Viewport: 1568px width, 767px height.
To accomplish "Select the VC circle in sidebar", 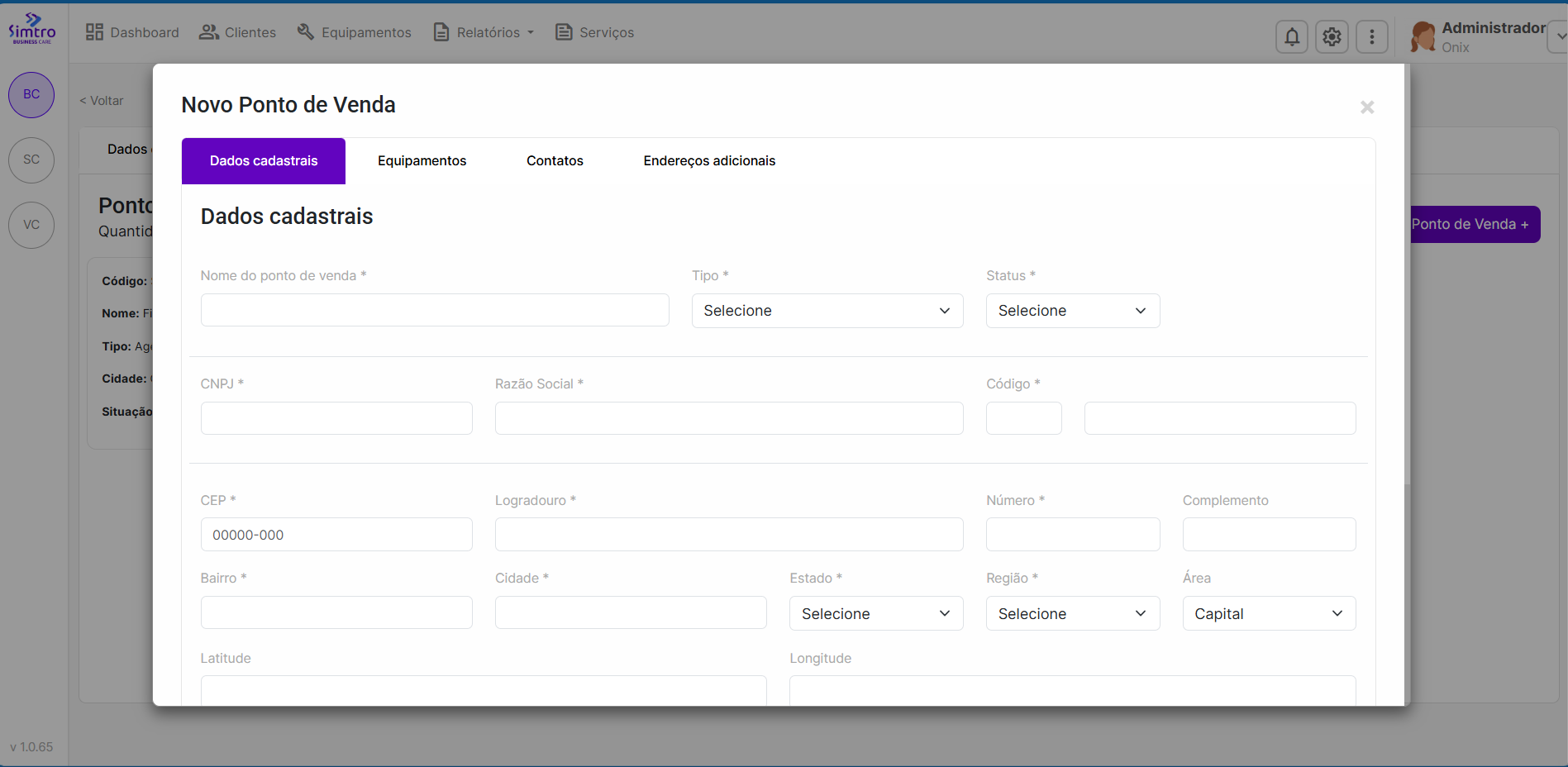I will [x=31, y=225].
